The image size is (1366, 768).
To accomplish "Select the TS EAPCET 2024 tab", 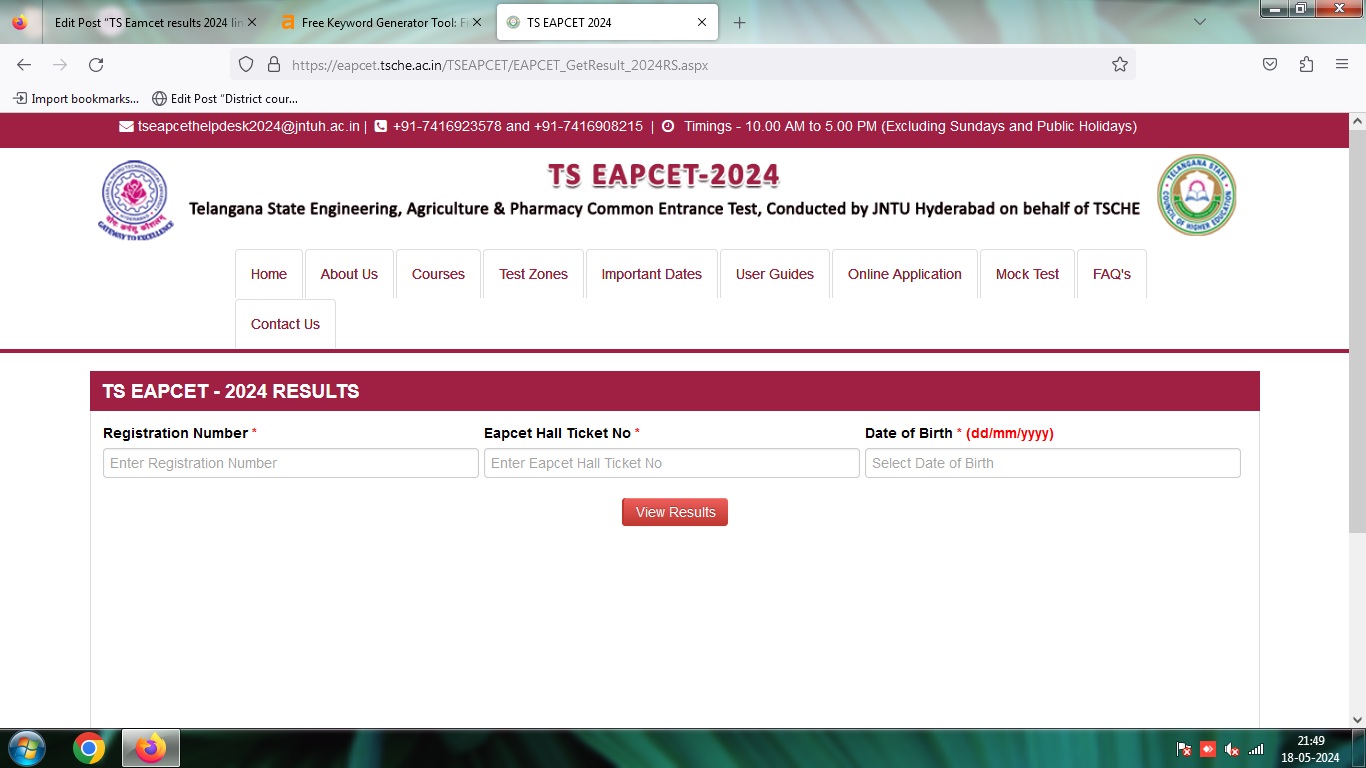I will pyautogui.click(x=605, y=22).
